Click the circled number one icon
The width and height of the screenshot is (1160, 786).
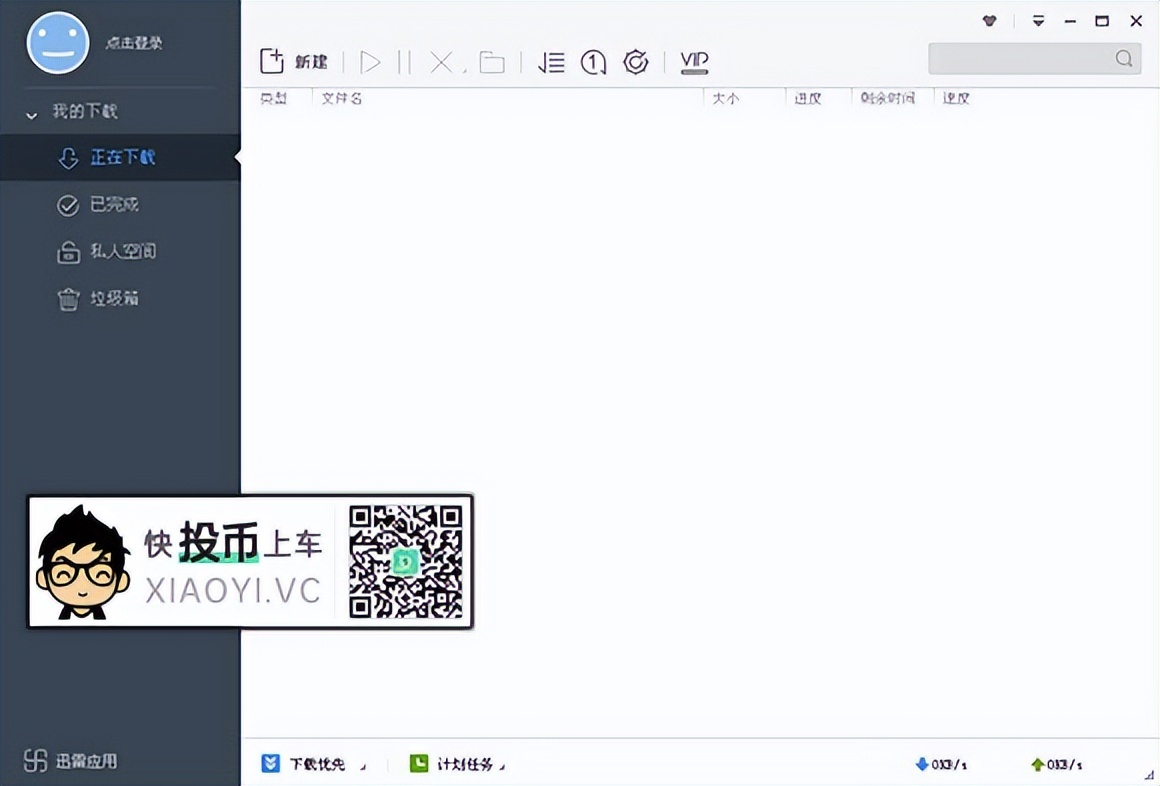click(593, 62)
